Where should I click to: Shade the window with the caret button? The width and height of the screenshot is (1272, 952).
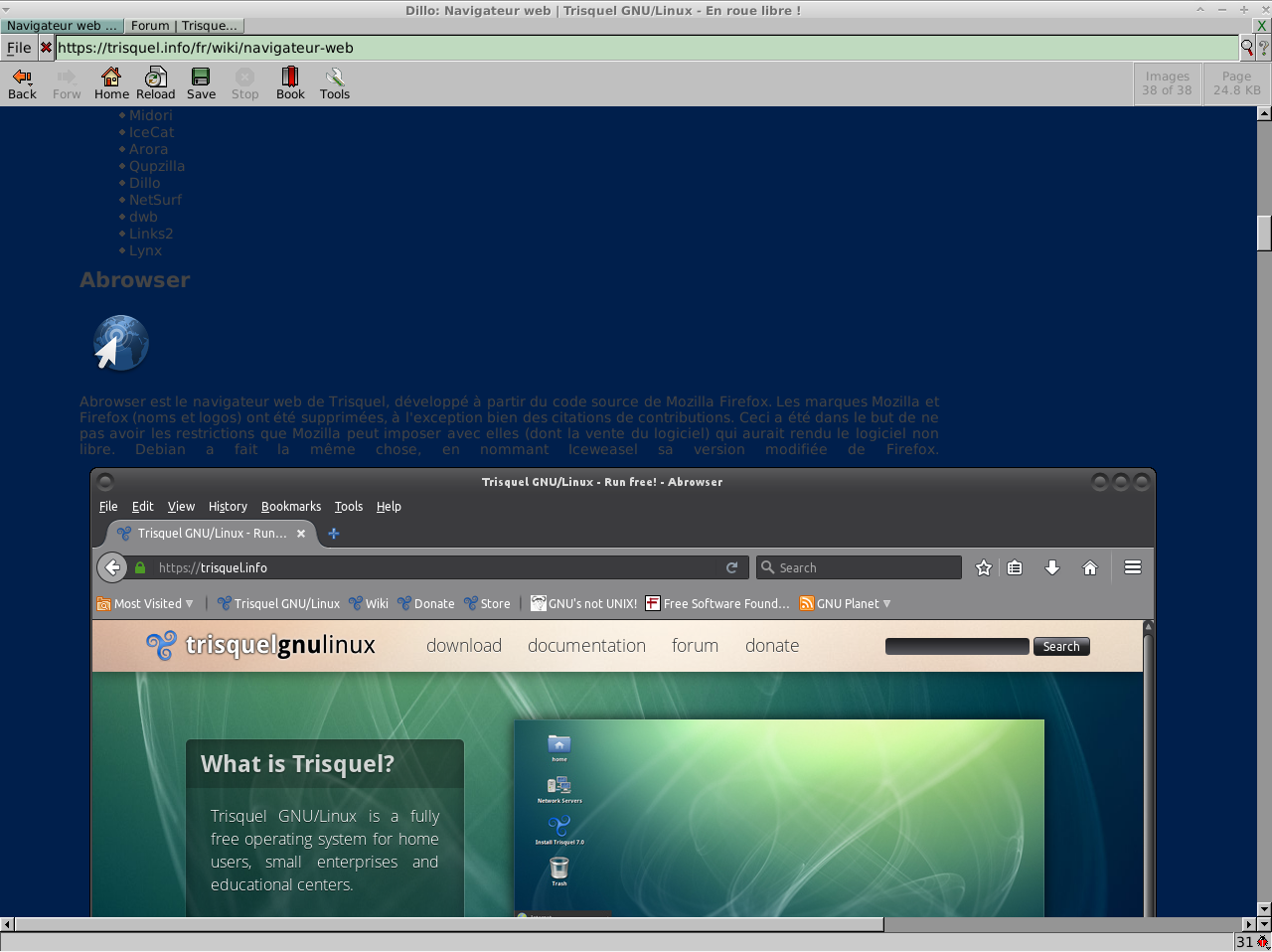pyautogui.click(x=1200, y=10)
